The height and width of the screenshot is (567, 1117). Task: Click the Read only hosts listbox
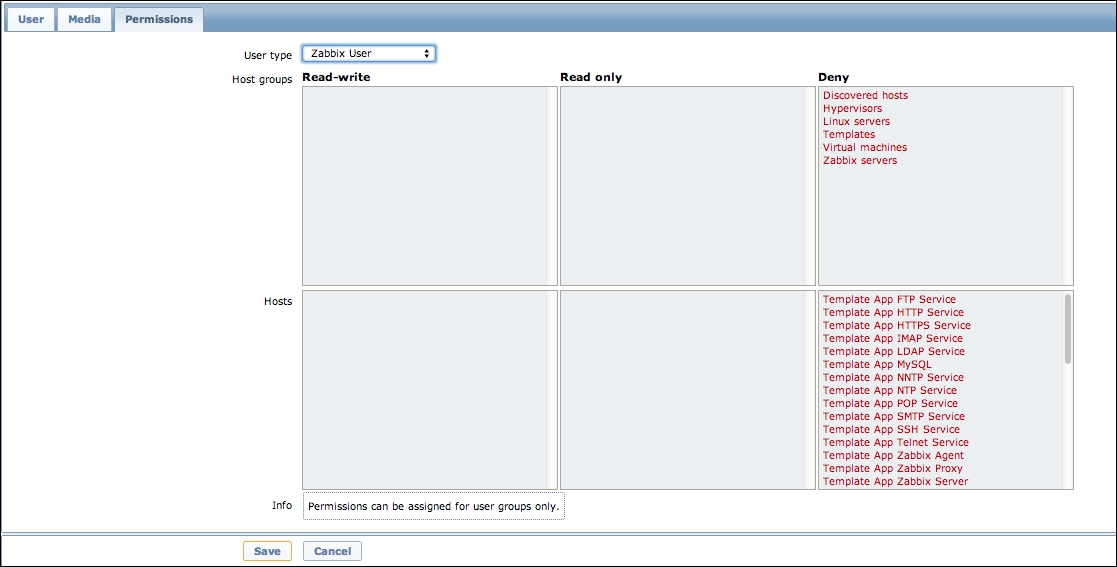(682, 390)
